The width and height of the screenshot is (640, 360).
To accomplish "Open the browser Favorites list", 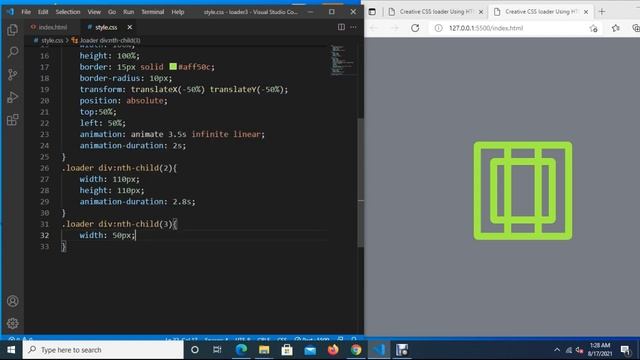I will [x=616, y=28].
